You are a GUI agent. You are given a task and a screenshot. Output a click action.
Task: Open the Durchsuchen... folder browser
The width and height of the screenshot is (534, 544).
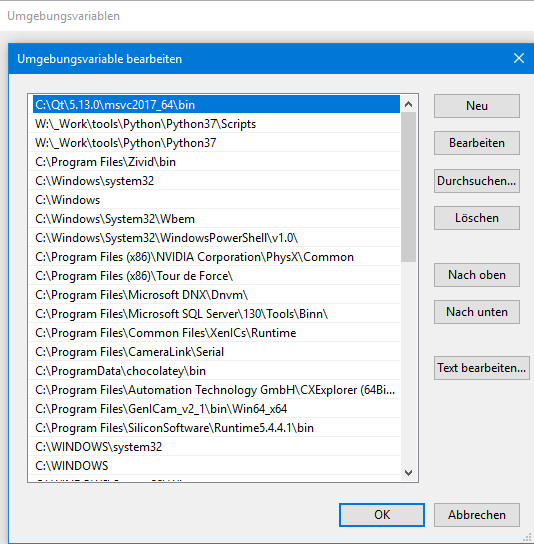click(476, 181)
